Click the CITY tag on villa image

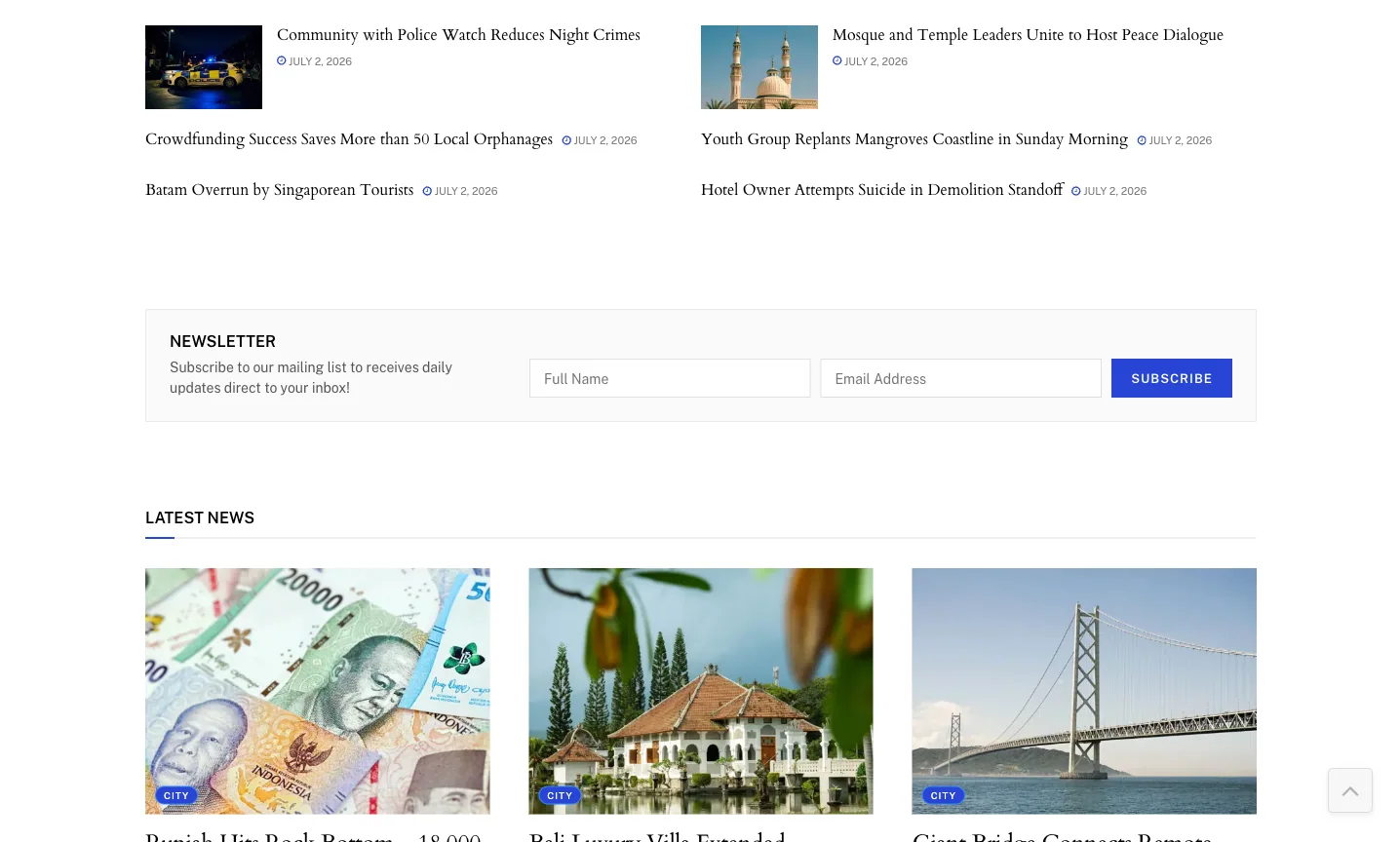(560, 795)
